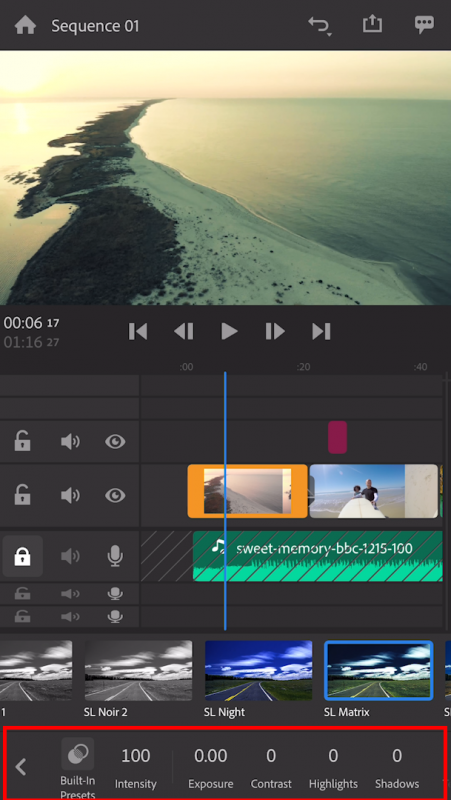This screenshot has width=451, height=800.
Task: Unlock the locked music audio track
Action: (x=22, y=556)
